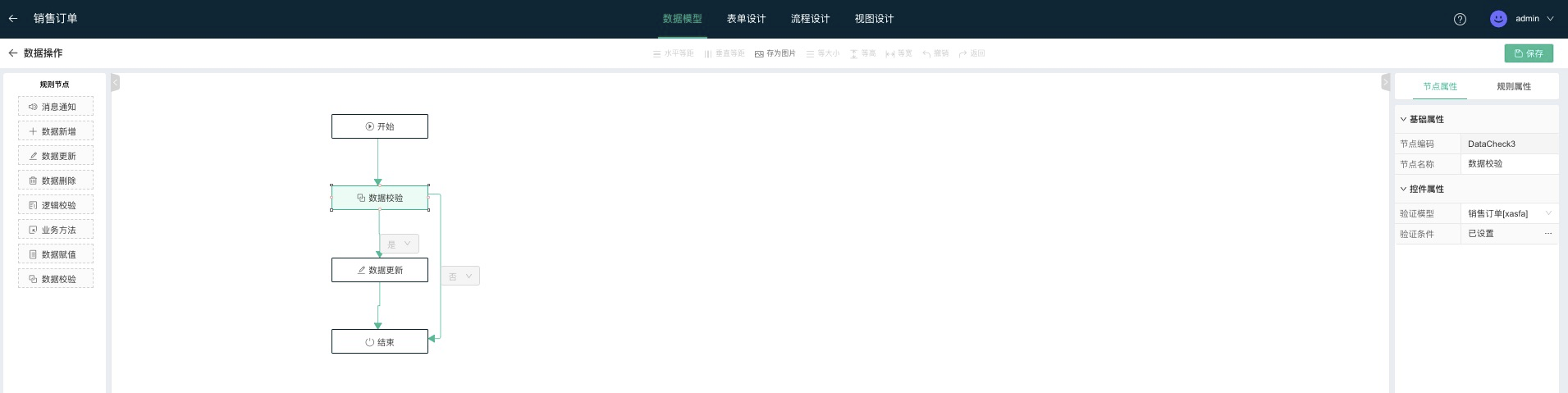Select the 结束 node on canvas

(380, 341)
